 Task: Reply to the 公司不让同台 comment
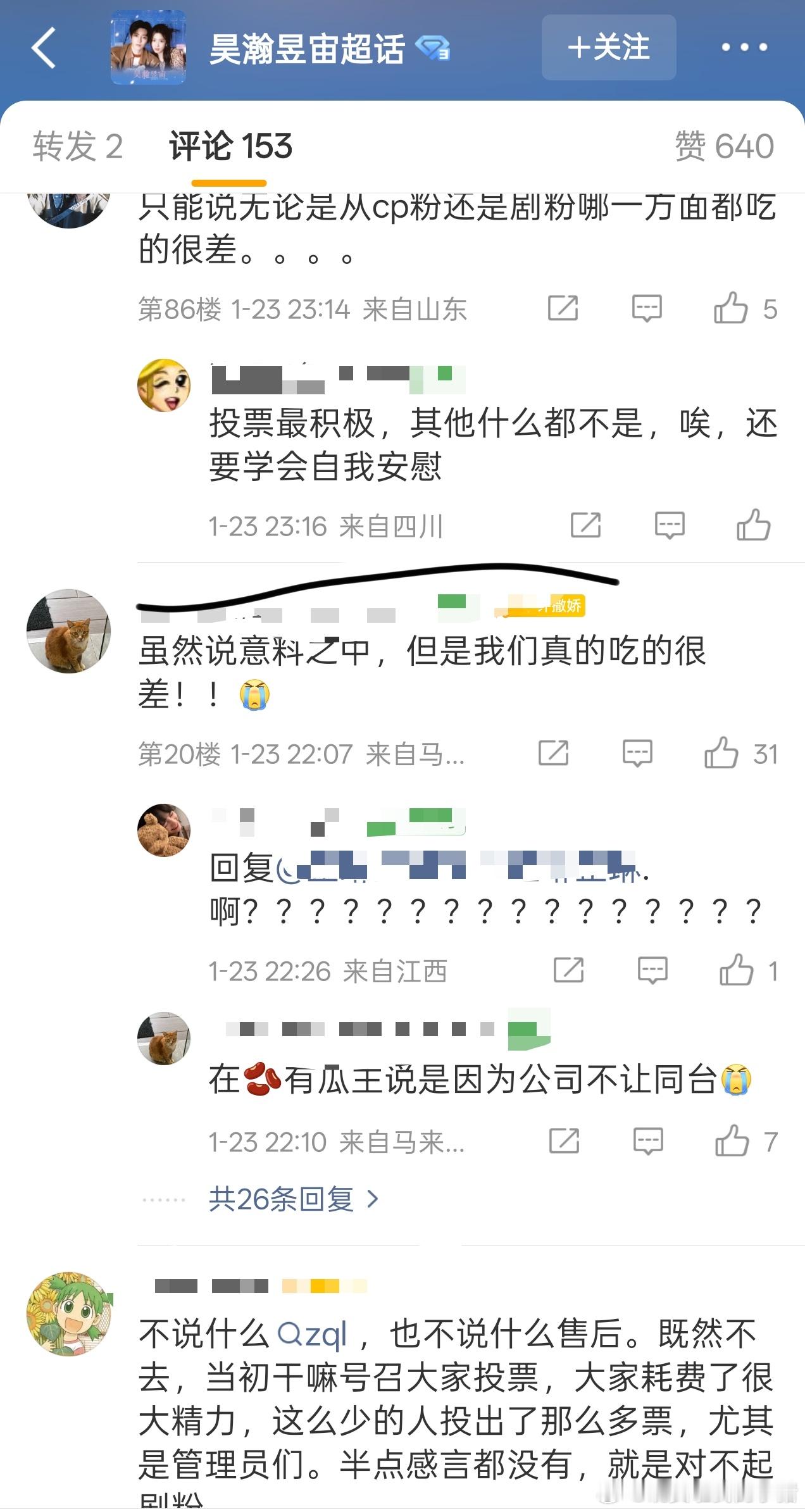pos(648,1141)
